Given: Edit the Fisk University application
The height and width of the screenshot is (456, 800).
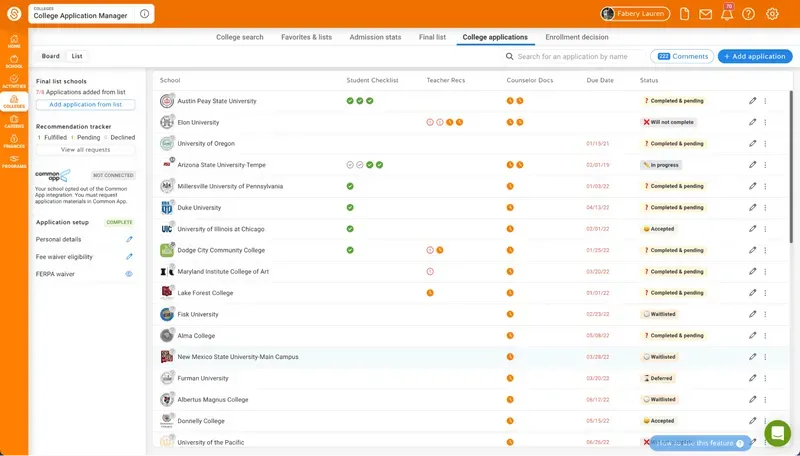Looking at the screenshot, I should coord(753,314).
